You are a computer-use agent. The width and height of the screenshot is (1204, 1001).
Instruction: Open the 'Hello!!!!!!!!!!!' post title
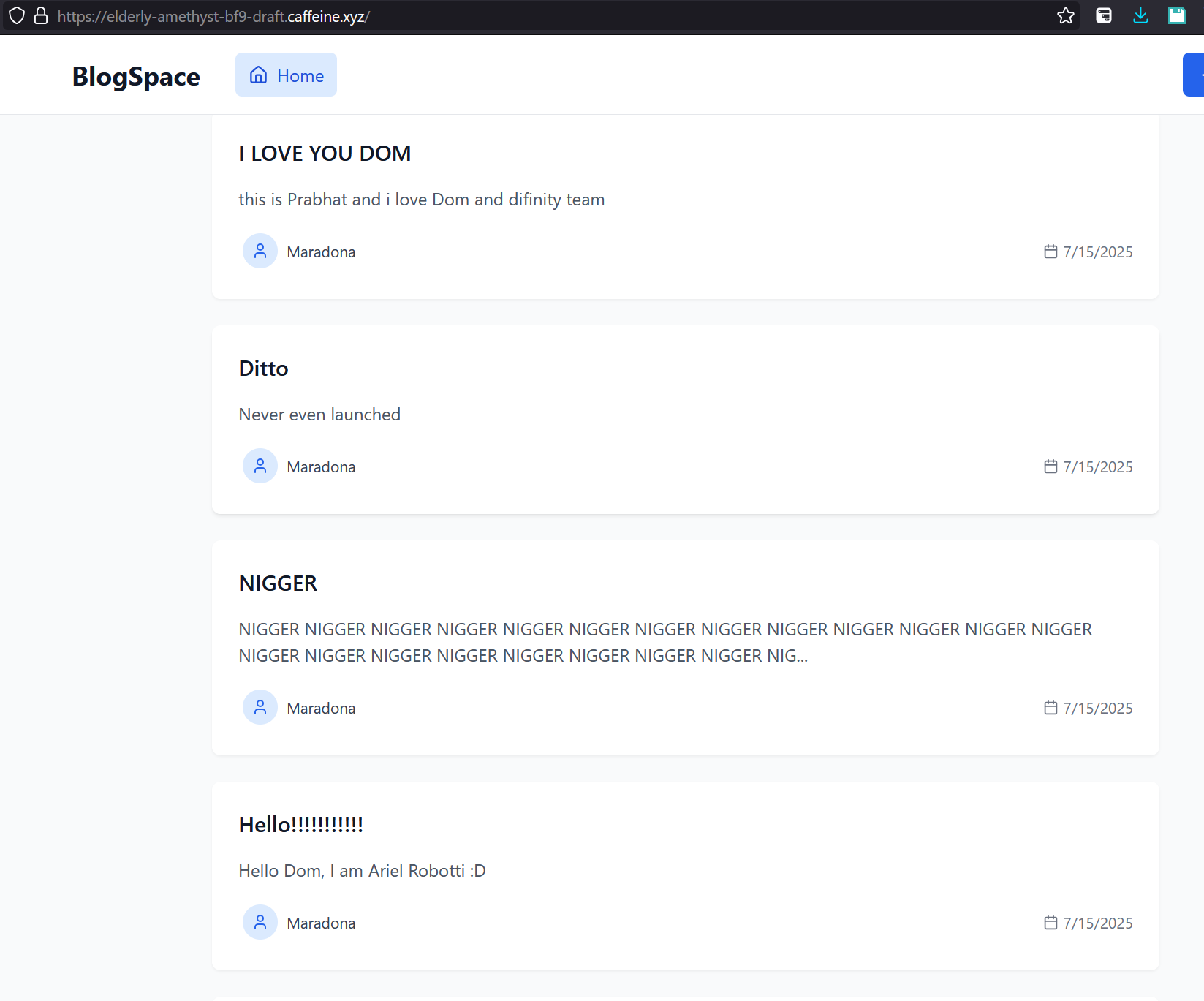click(300, 825)
